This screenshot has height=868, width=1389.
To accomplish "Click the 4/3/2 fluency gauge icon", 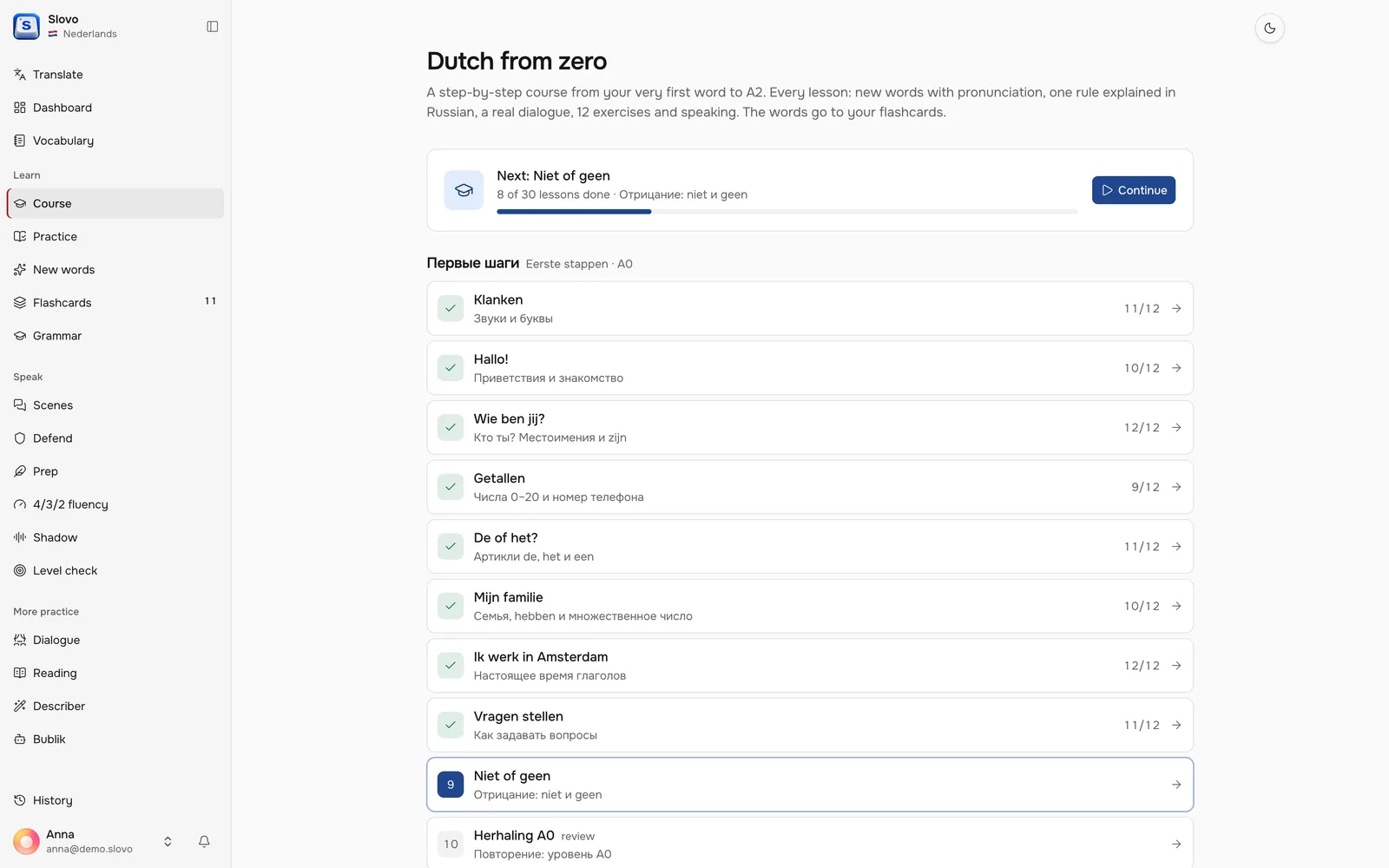I will tap(20, 503).
